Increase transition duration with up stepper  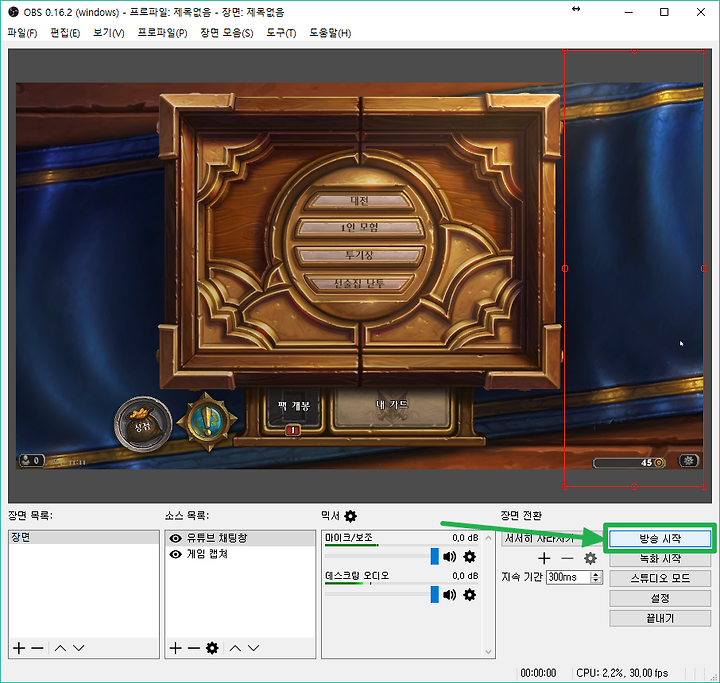(x=596, y=574)
